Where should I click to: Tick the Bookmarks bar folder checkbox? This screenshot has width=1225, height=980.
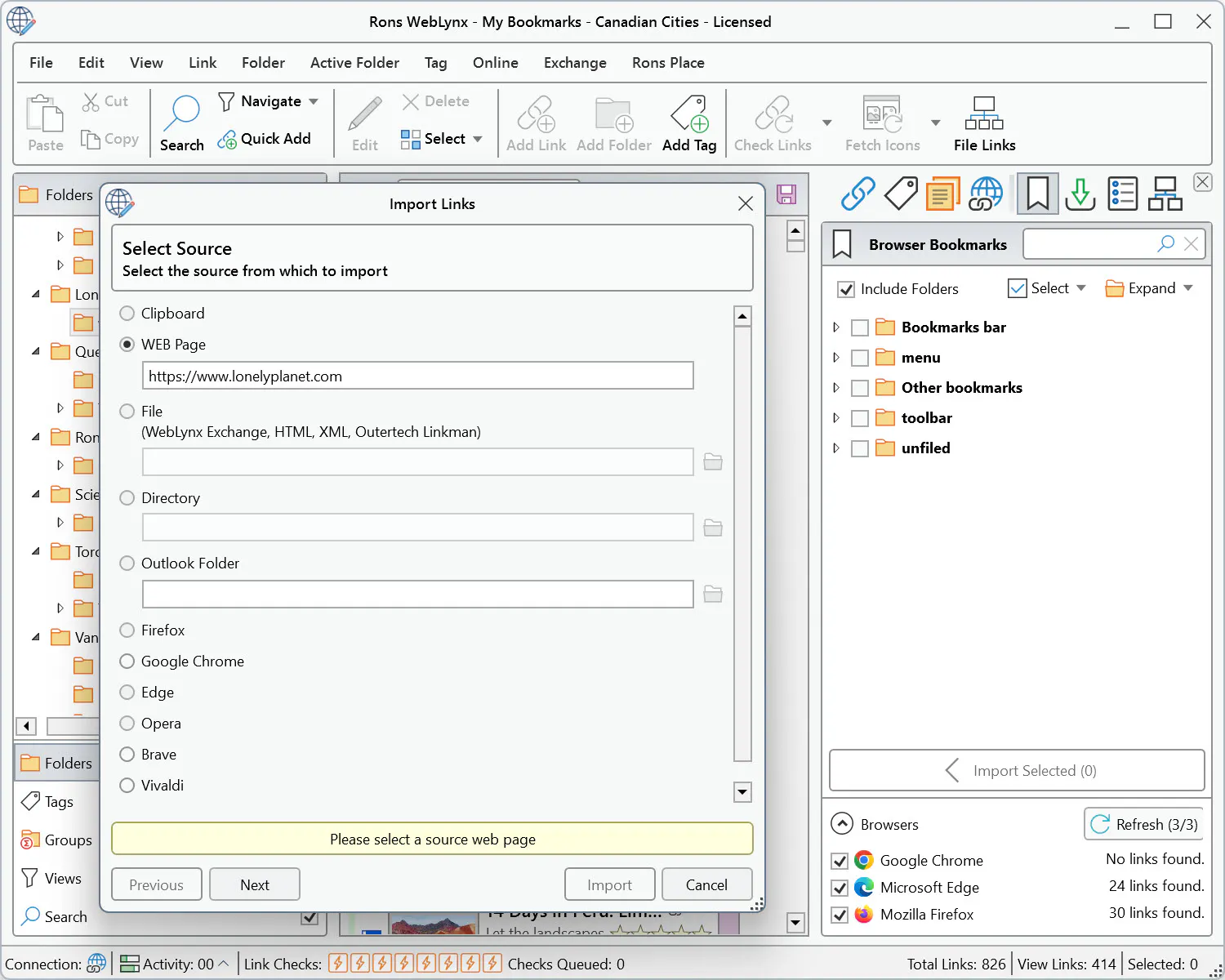[x=859, y=327]
